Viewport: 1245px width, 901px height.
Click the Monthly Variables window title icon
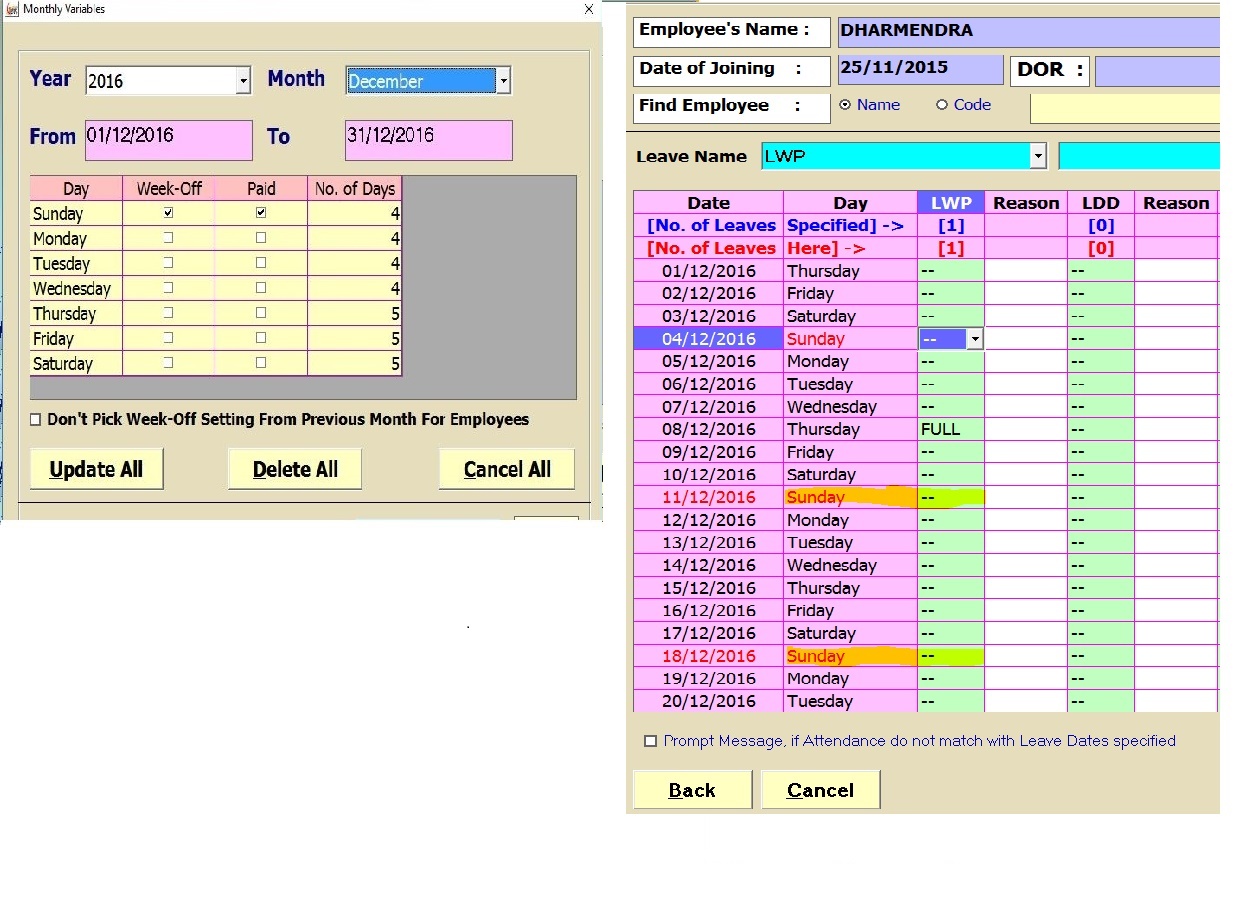[11, 9]
